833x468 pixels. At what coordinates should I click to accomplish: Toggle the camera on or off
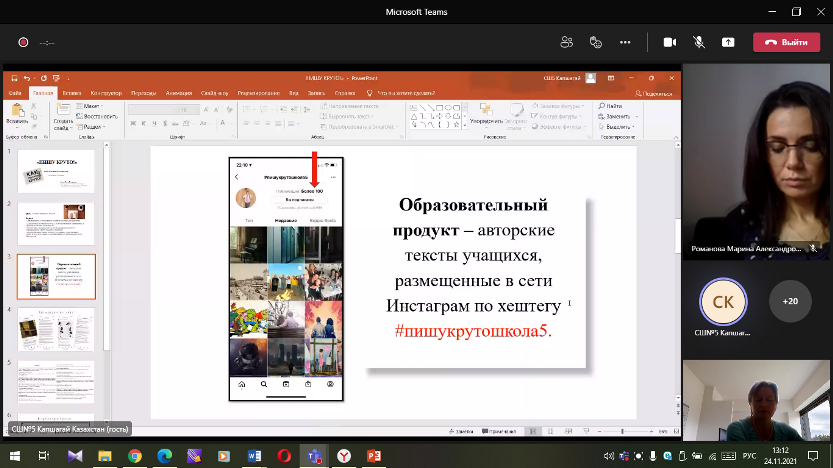[x=670, y=42]
